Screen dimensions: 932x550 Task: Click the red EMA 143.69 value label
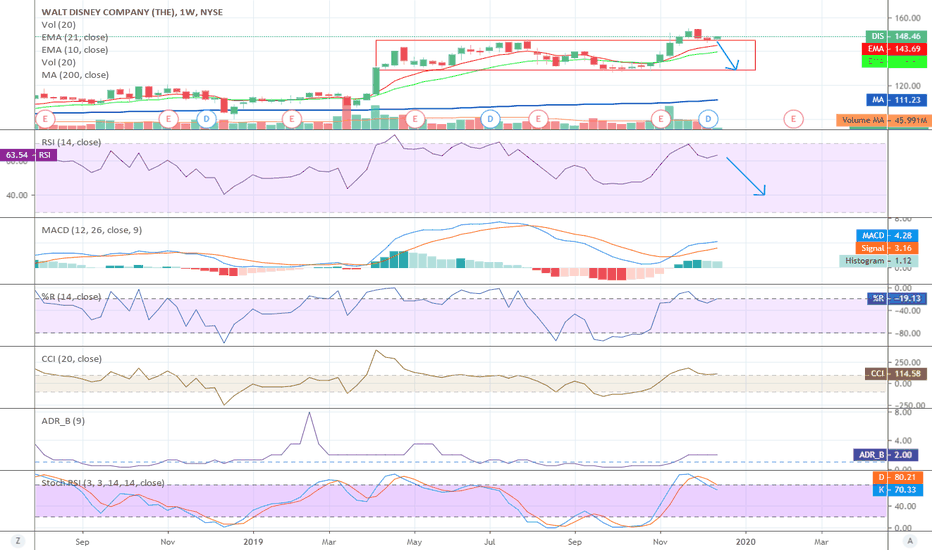894,49
